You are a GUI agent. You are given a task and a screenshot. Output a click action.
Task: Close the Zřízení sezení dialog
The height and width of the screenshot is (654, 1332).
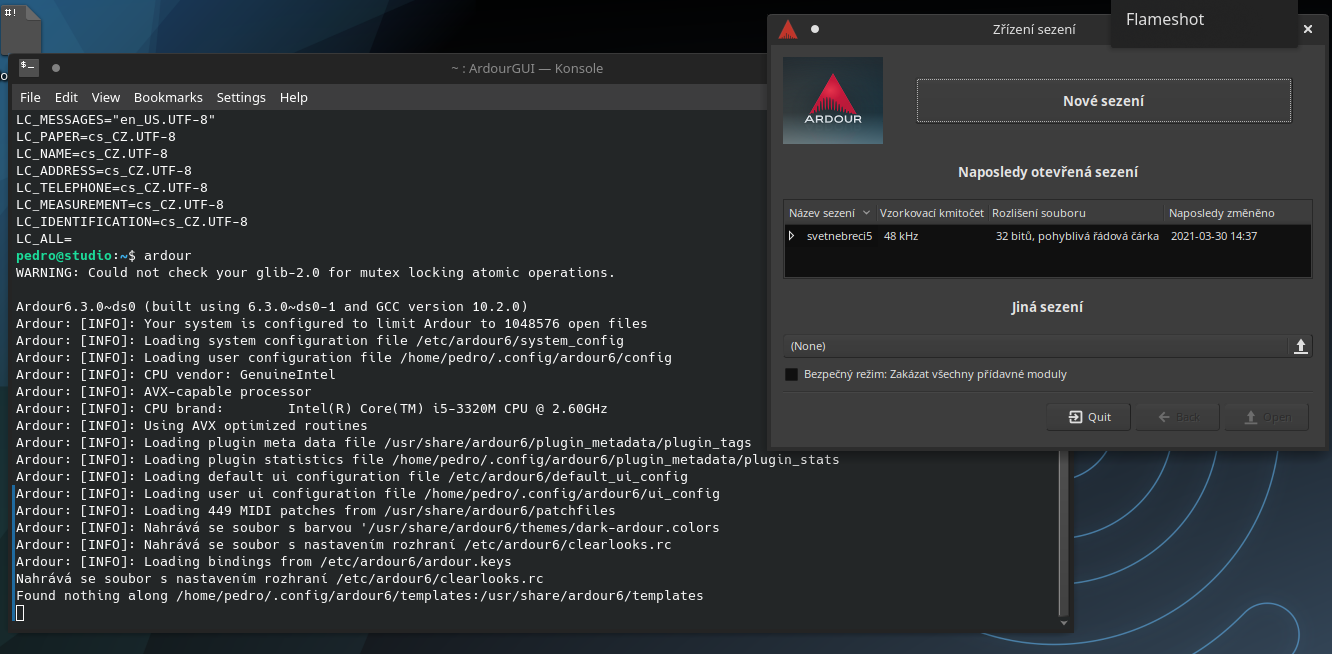click(1307, 29)
